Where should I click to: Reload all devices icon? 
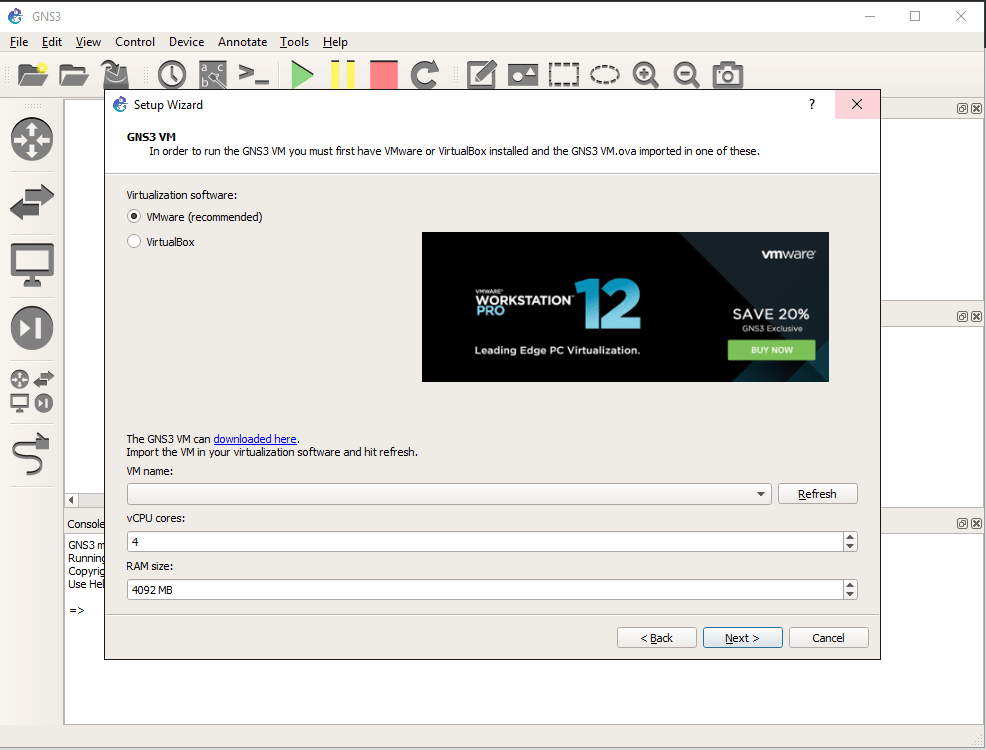coord(424,75)
